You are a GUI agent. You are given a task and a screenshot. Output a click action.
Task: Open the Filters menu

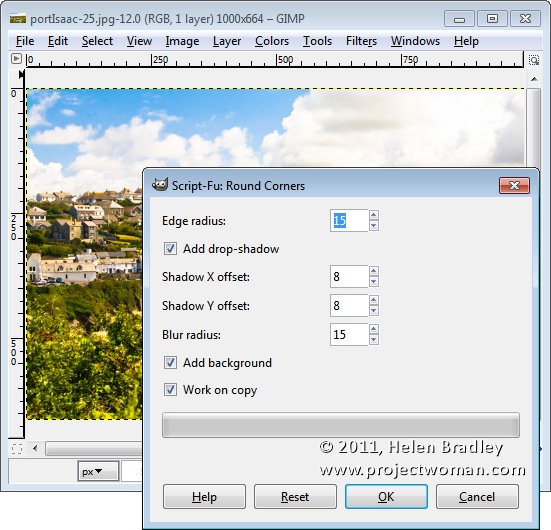click(361, 41)
